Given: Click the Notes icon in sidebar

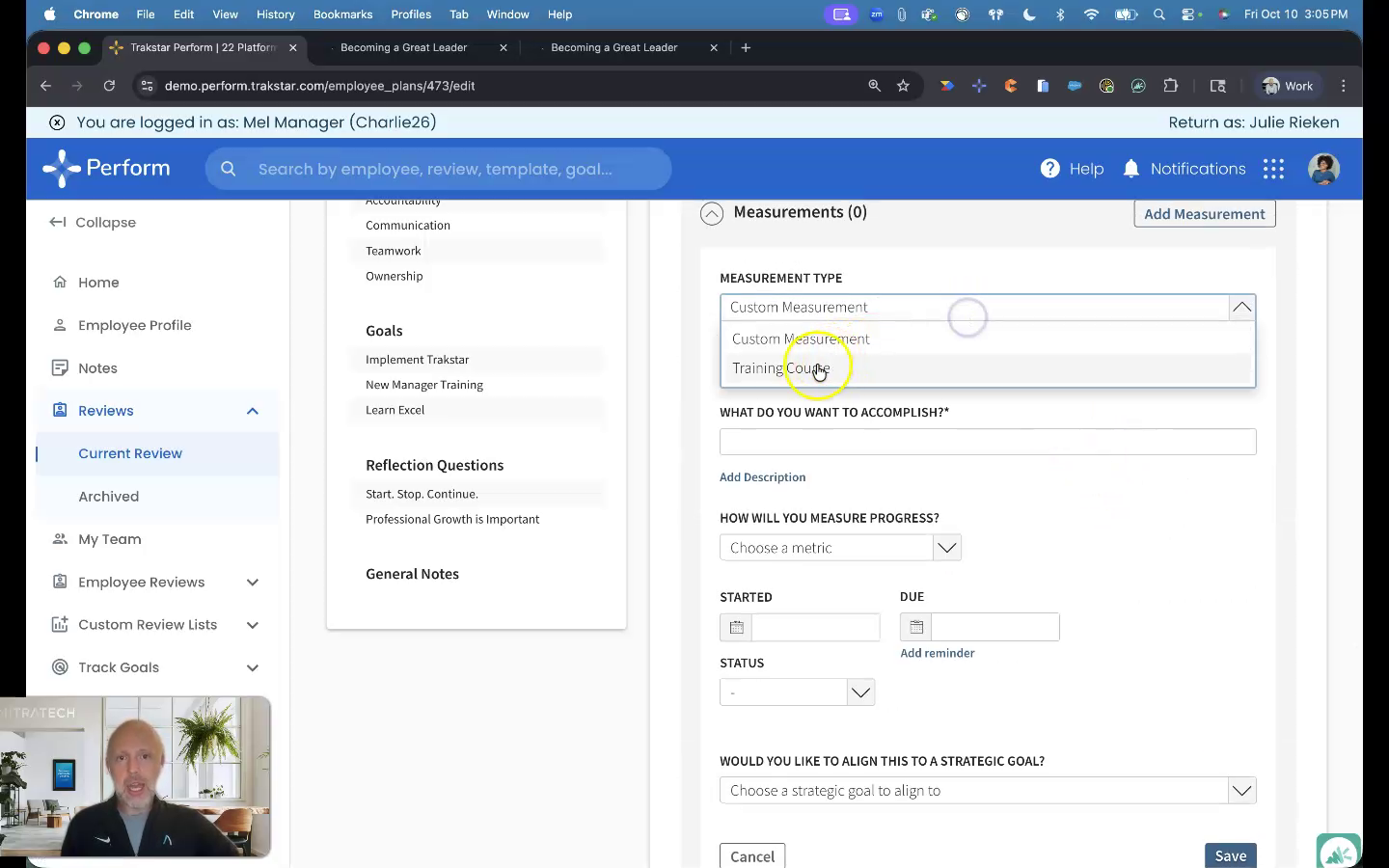Looking at the screenshot, I should pyautogui.click(x=60, y=367).
